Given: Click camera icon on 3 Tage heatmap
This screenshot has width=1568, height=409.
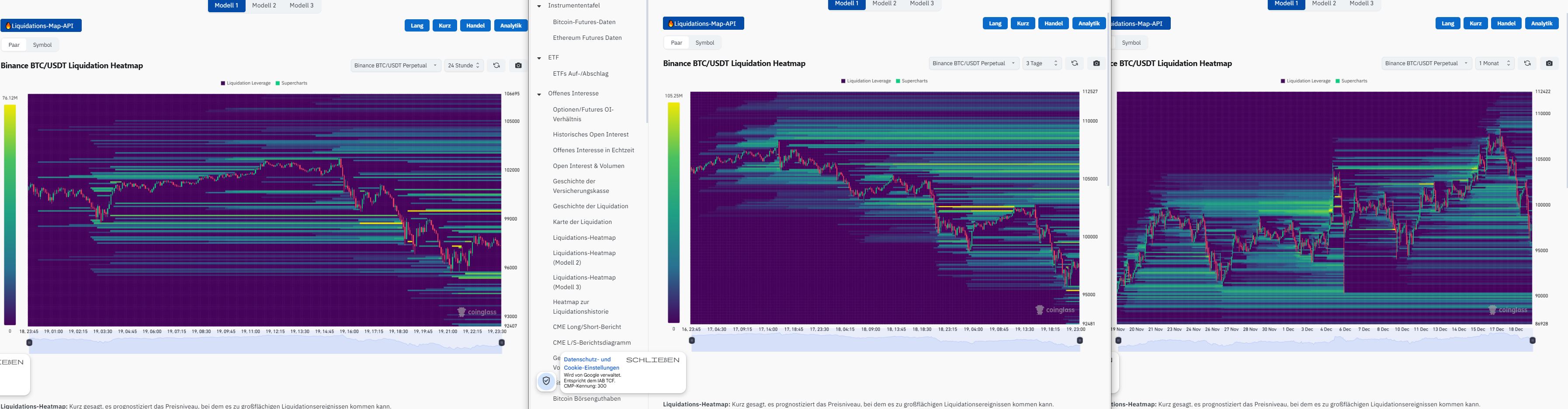Looking at the screenshot, I should [x=1096, y=63].
